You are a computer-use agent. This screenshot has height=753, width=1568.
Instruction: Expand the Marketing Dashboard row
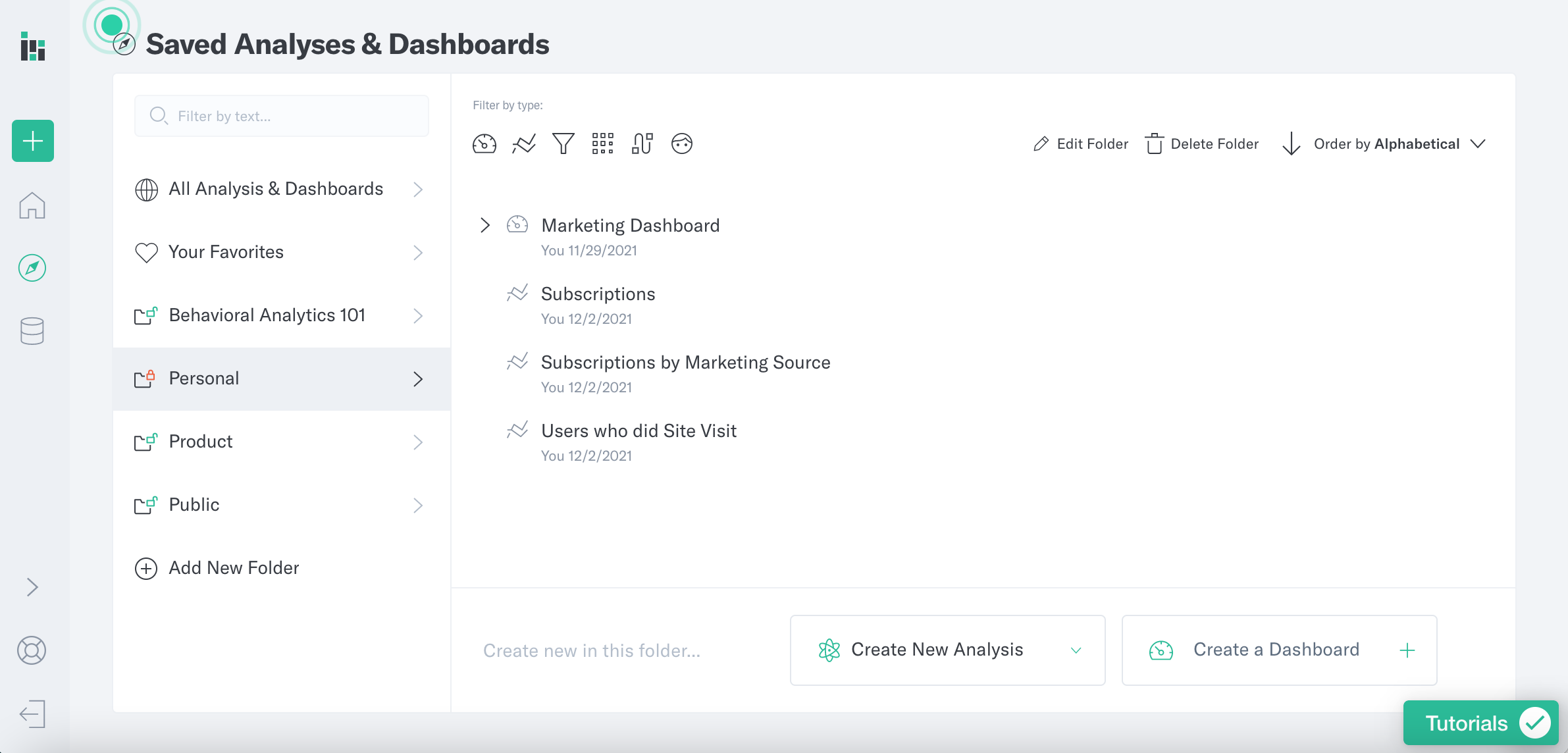pos(485,225)
